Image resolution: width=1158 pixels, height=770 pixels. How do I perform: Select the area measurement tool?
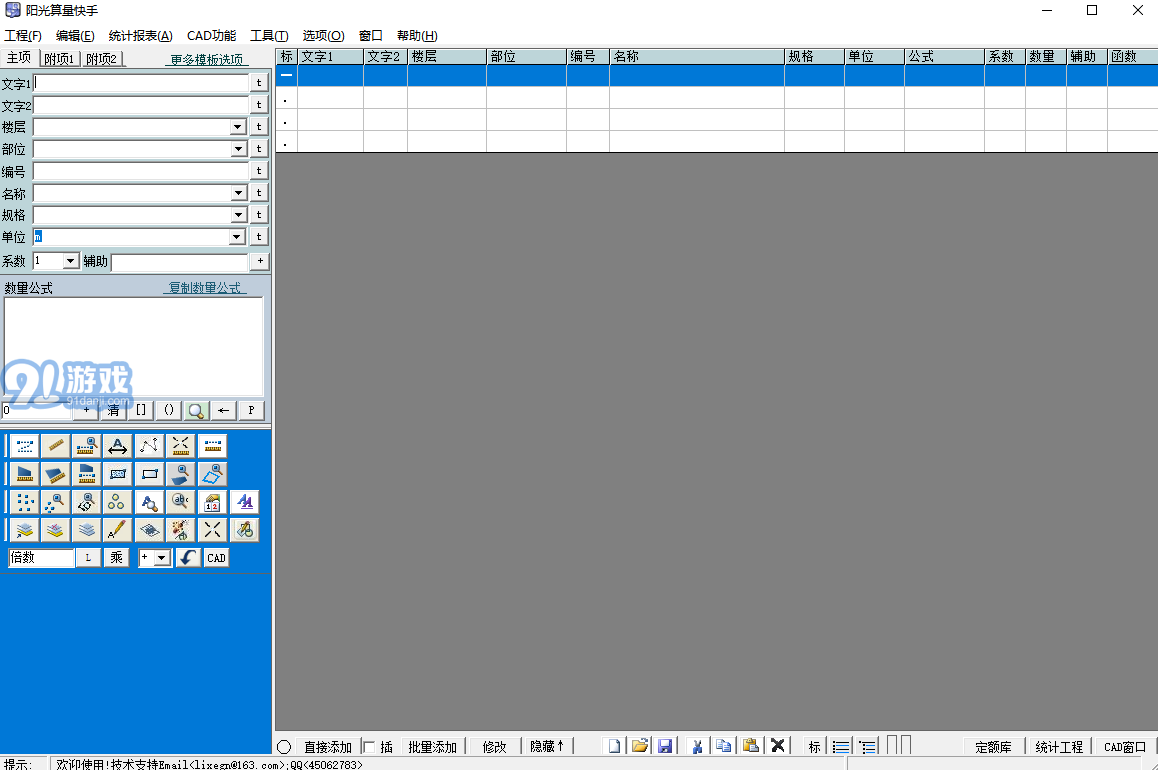(x=23, y=474)
